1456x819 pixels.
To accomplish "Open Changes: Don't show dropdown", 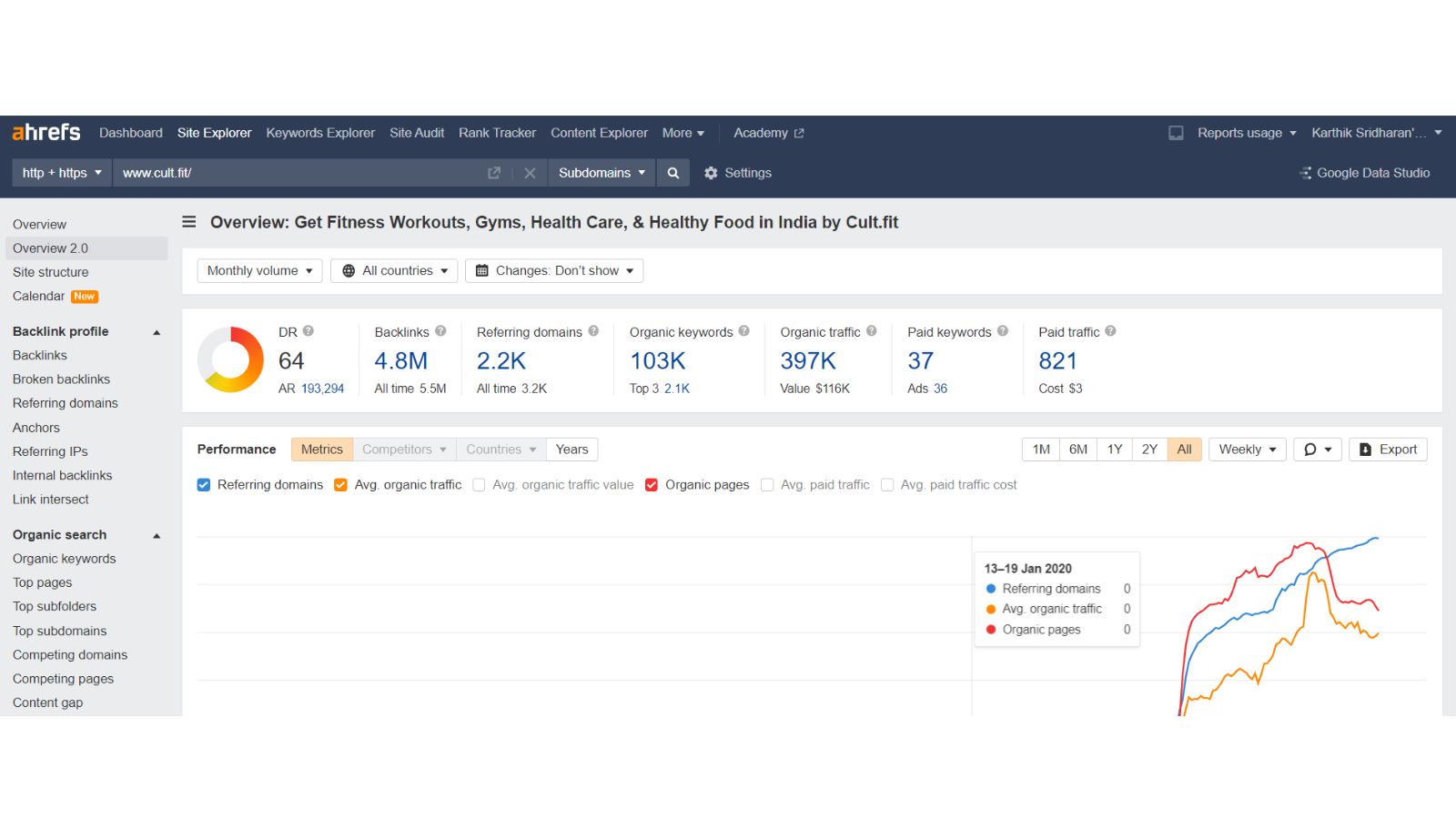I will tap(554, 271).
